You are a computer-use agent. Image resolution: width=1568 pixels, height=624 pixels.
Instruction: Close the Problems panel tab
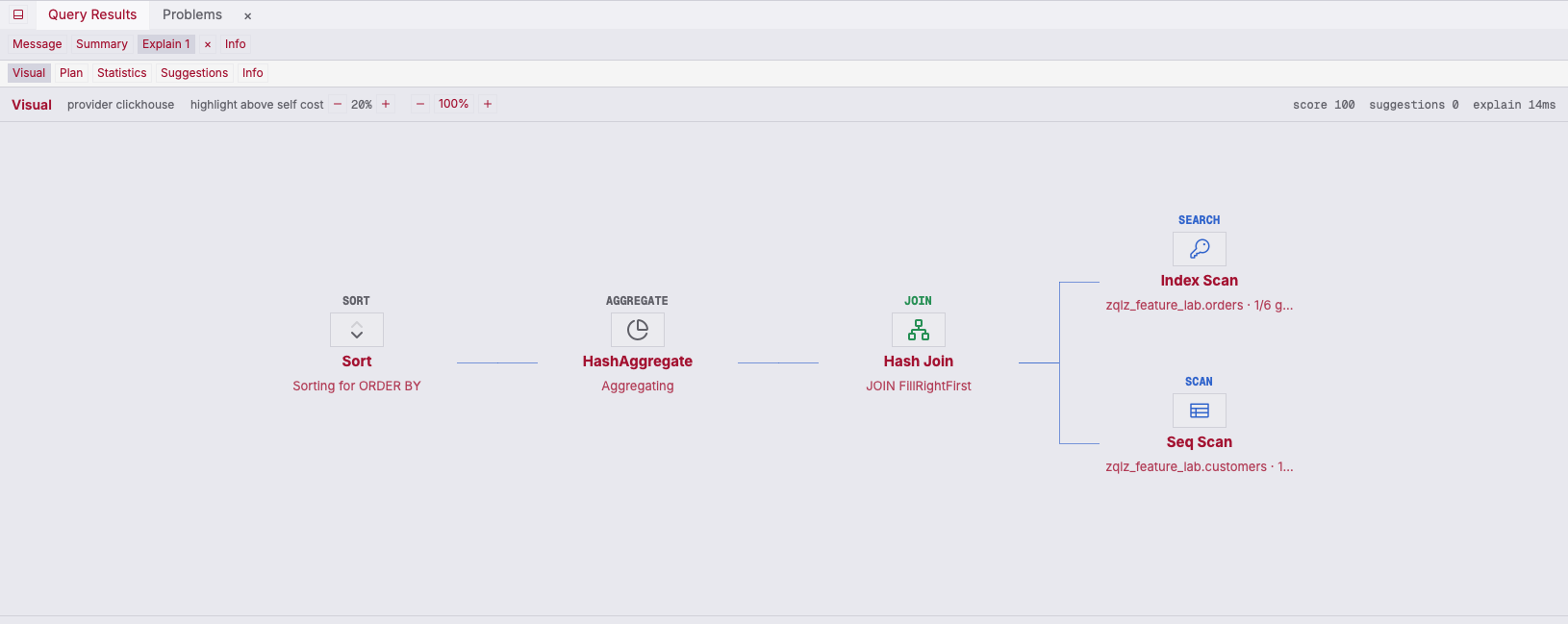click(247, 15)
